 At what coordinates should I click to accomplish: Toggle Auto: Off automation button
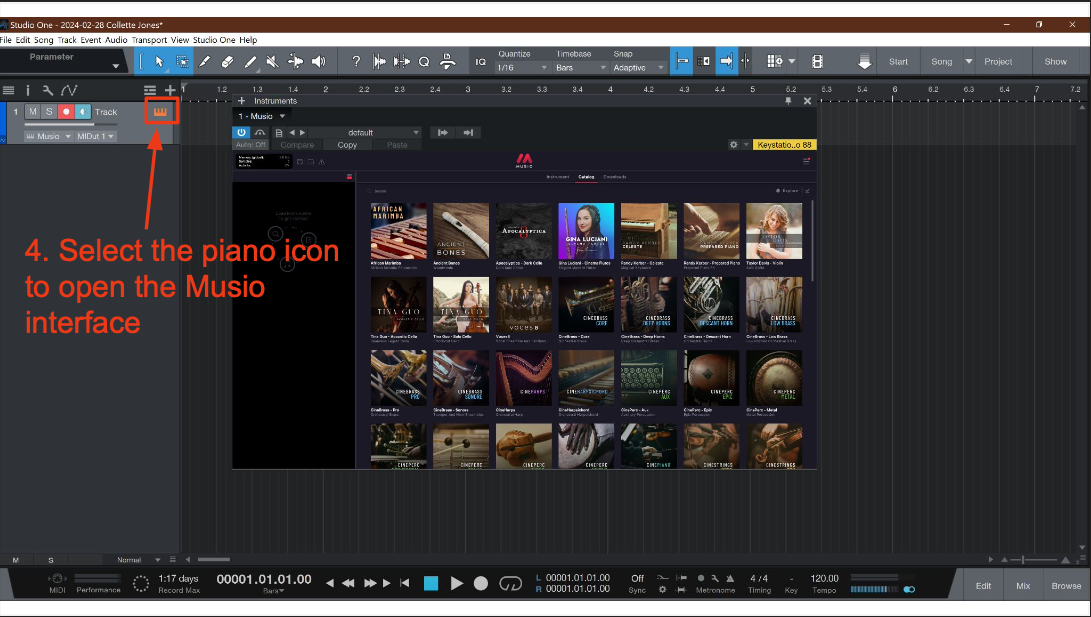[x=250, y=145]
